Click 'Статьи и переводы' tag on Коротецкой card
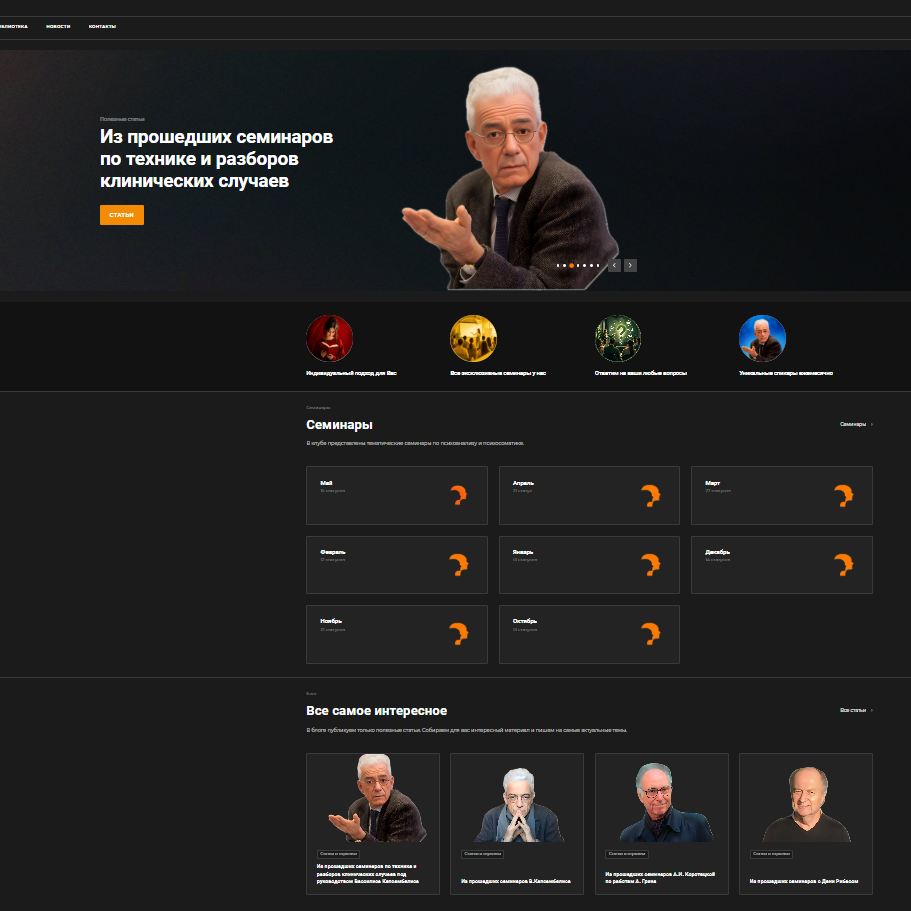 click(x=627, y=854)
